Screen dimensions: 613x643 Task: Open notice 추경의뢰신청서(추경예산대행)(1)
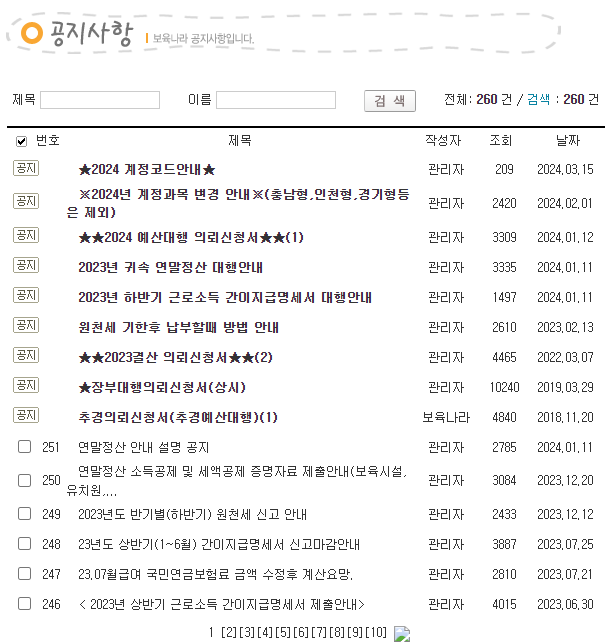pyautogui.click(x=178, y=417)
